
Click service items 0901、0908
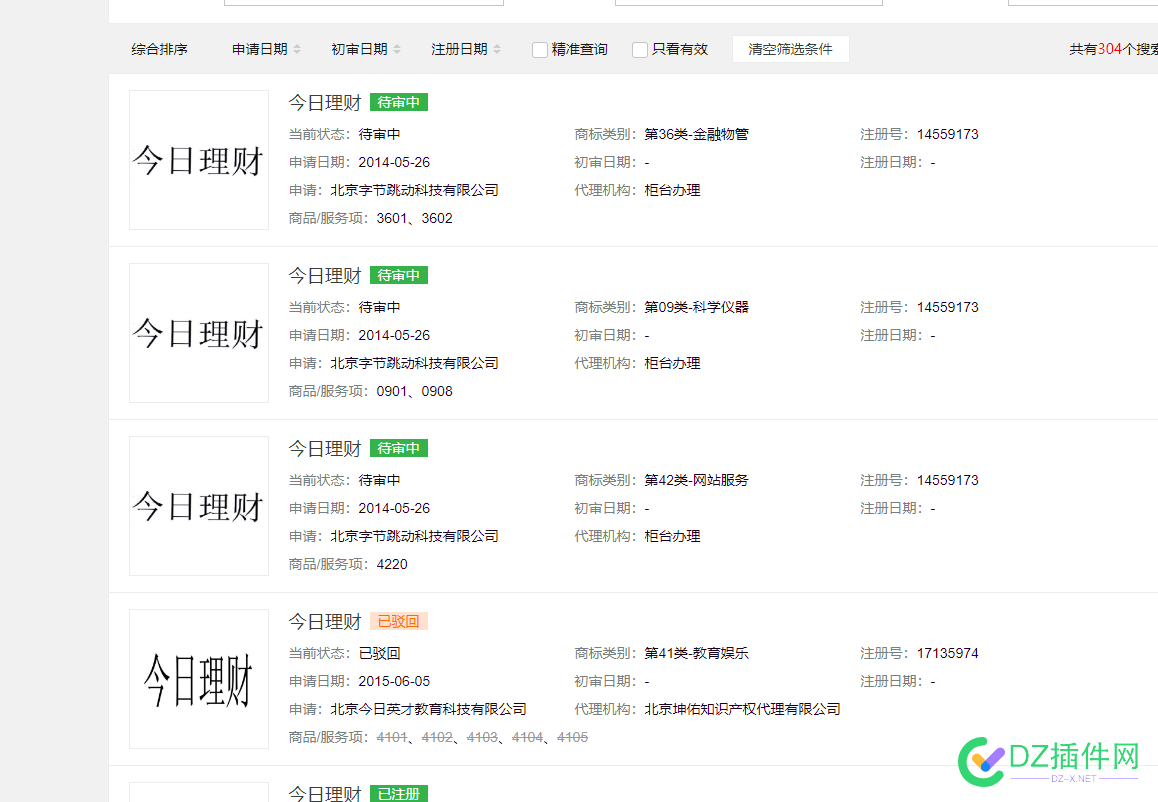pyautogui.click(x=414, y=391)
